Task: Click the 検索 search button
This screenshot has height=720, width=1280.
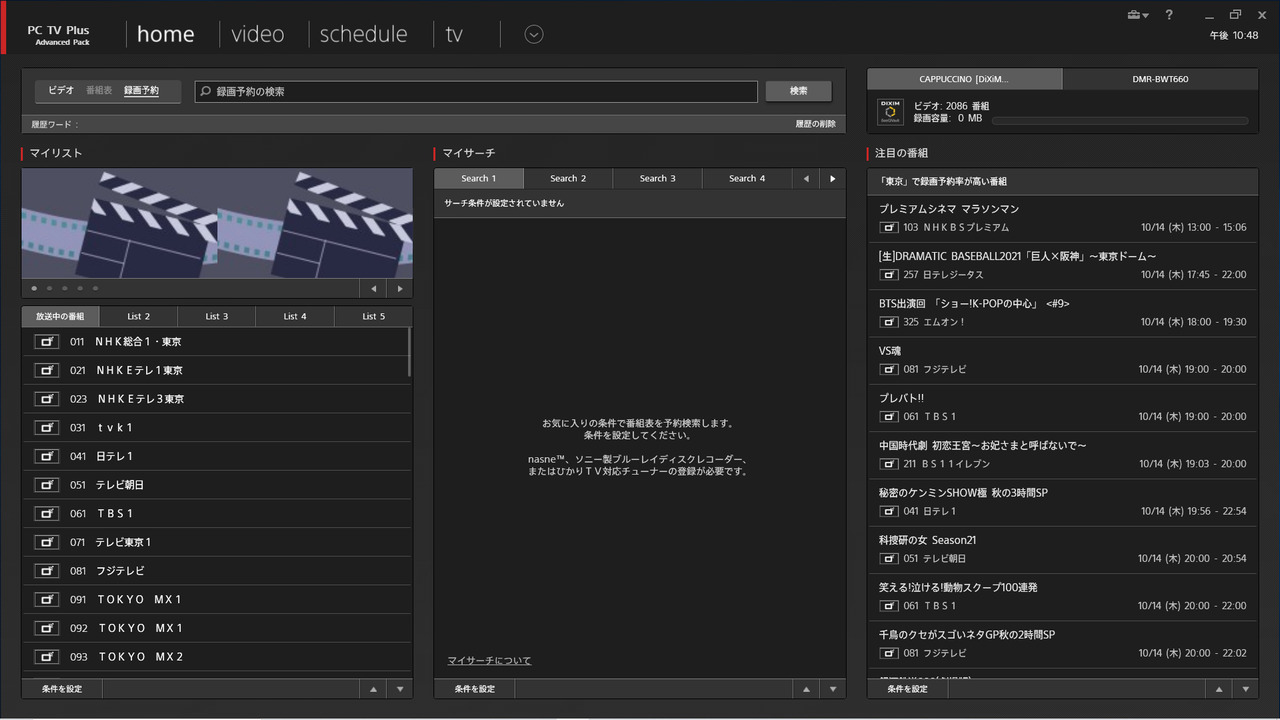Action: click(x=798, y=91)
